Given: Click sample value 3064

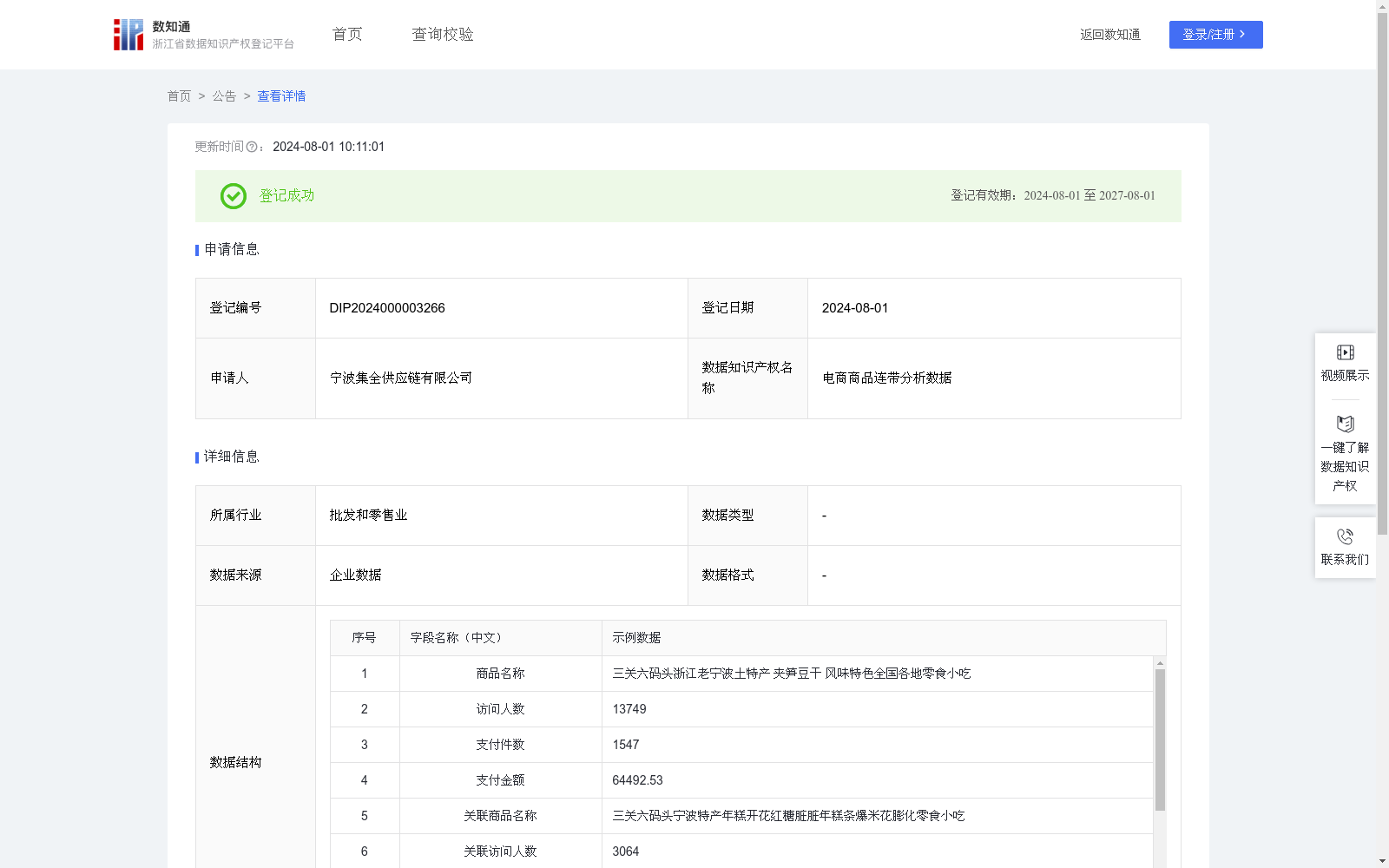Looking at the screenshot, I should pos(626,852).
